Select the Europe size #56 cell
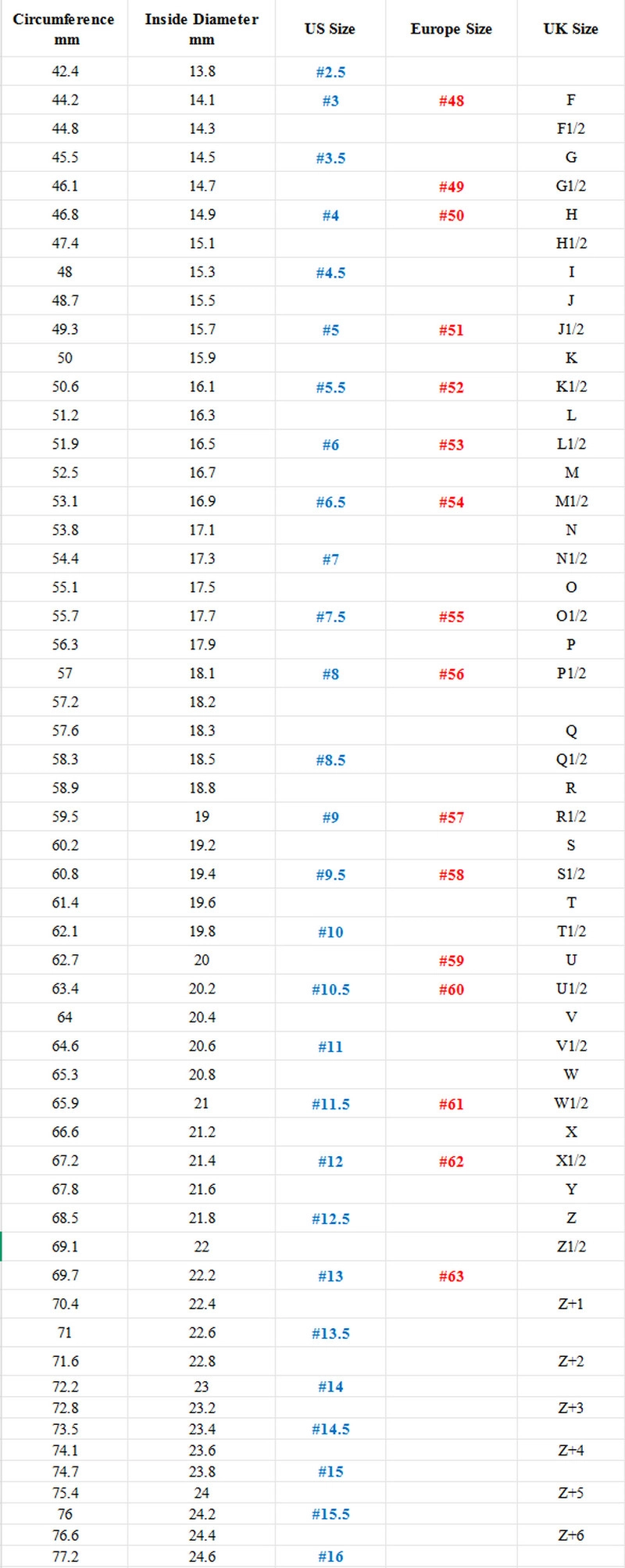Image resolution: width=625 pixels, height=1568 pixels. [451, 674]
